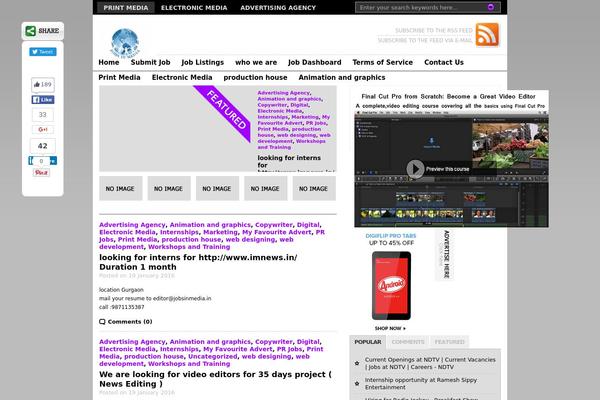Open Internship opportunity at Ramesh Sippy link
Viewport: 600px width, 400px height.
[x=421, y=384]
